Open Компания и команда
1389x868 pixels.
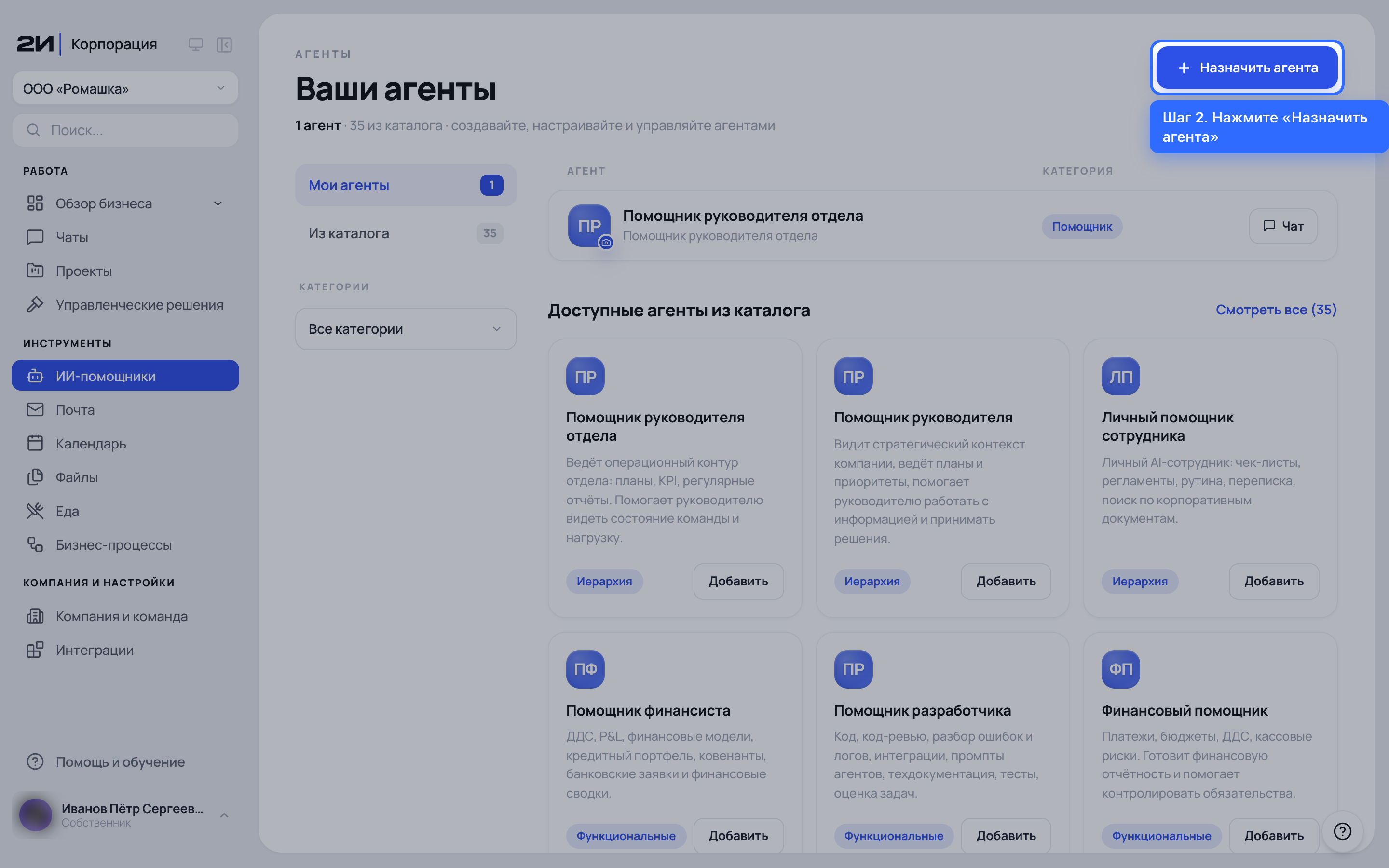(125, 616)
